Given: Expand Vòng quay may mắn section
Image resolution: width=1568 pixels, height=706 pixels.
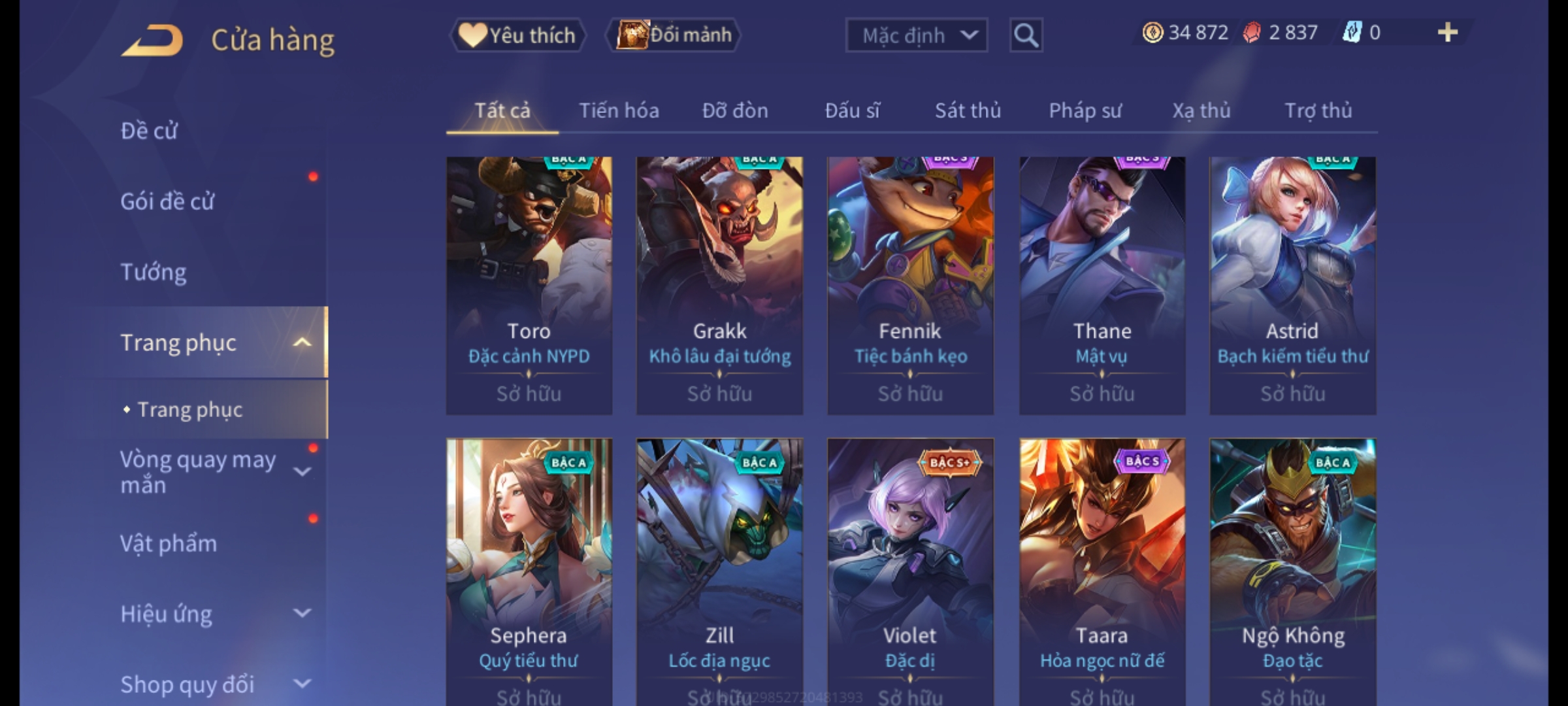Looking at the screenshot, I should click(302, 471).
